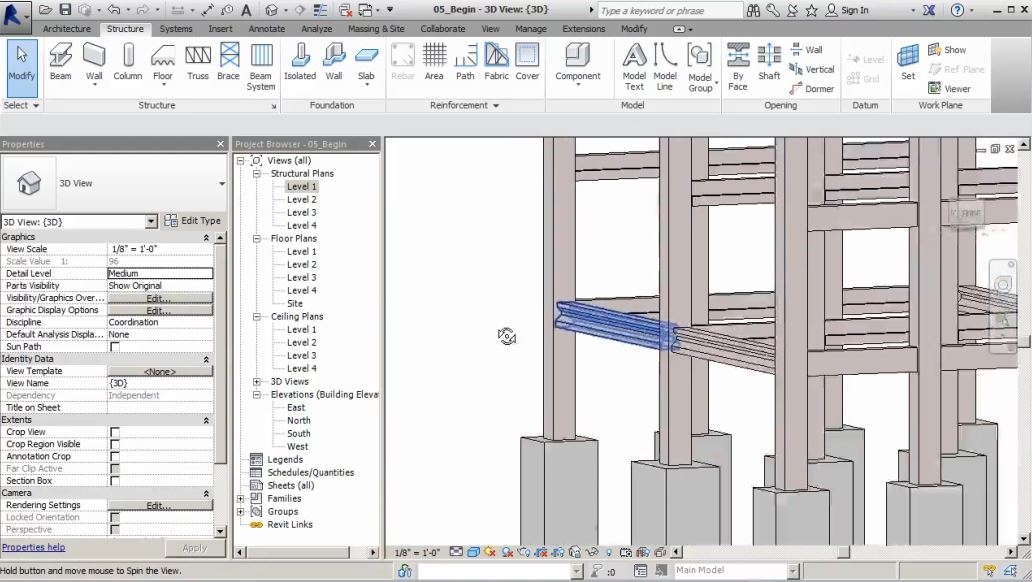Open the Component tool
Image resolution: width=1032 pixels, height=582 pixels.
(577, 65)
